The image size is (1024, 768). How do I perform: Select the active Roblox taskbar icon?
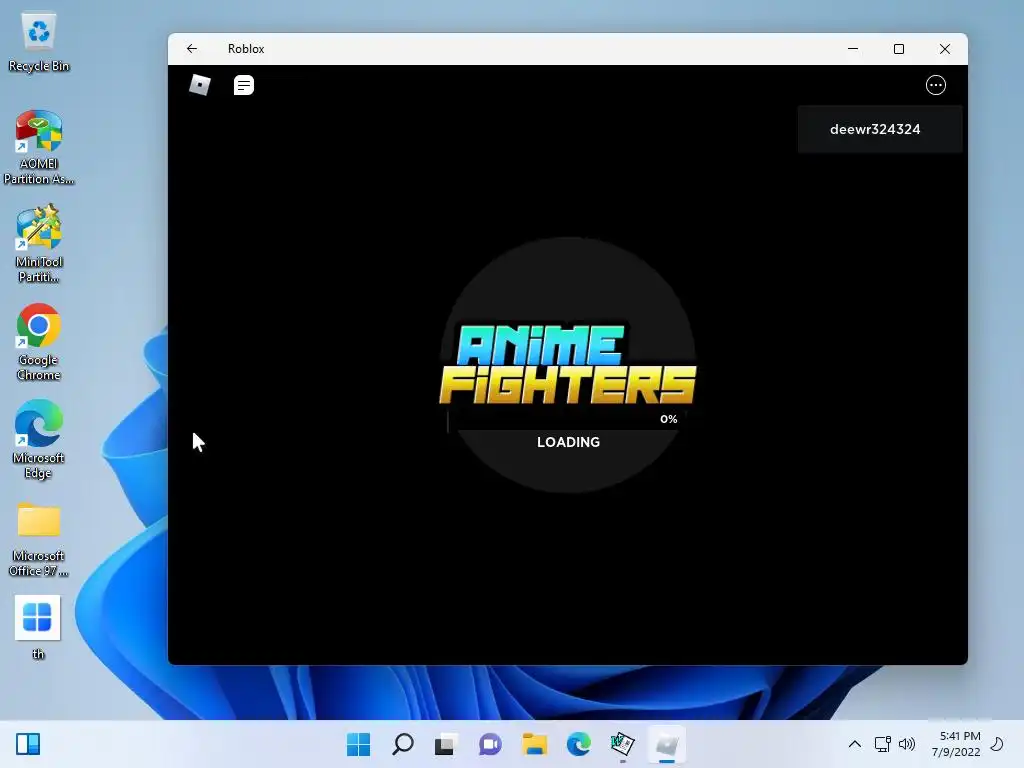tap(667, 744)
